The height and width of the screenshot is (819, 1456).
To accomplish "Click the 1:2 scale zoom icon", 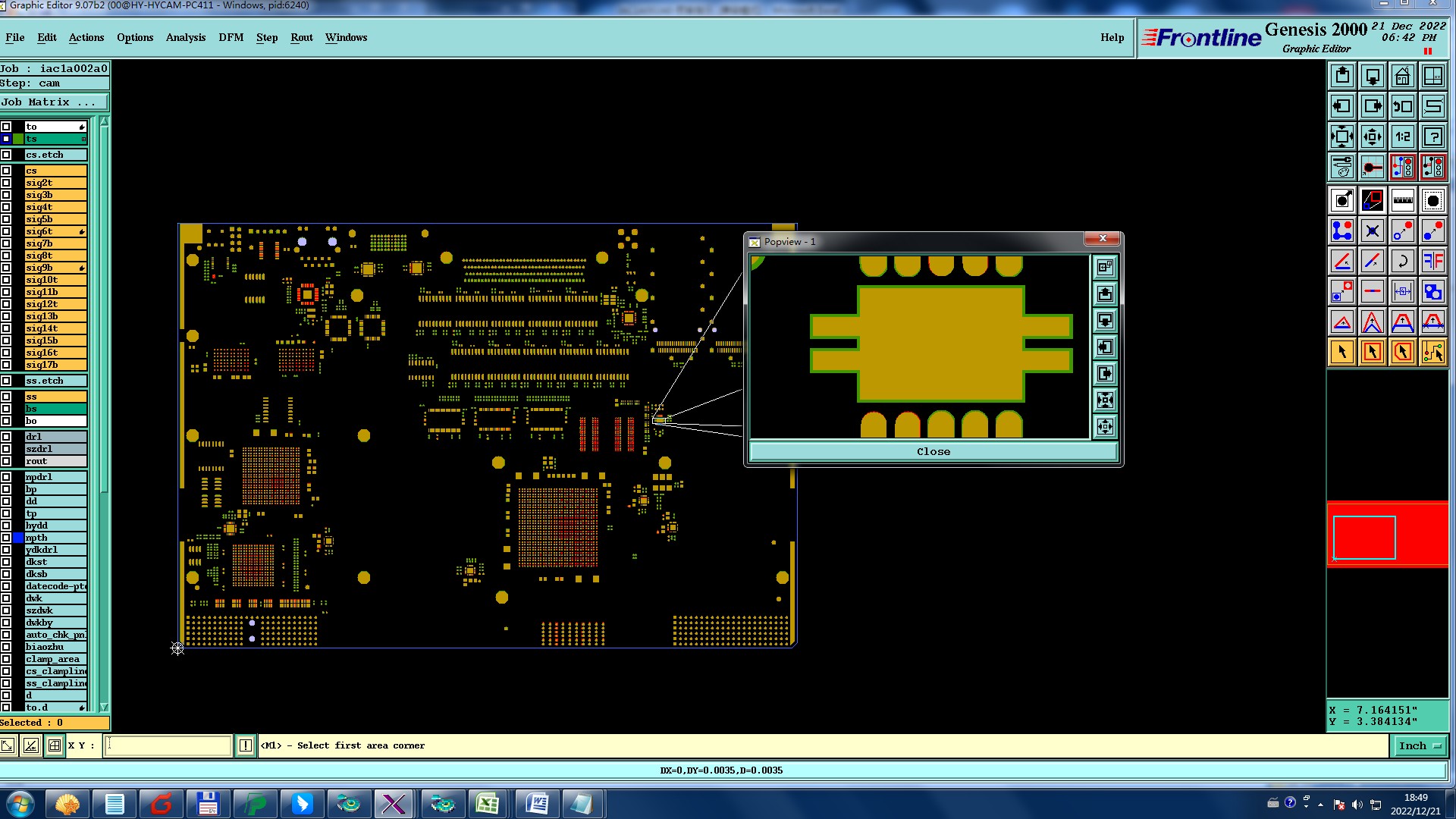I will (x=1403, y=136).
